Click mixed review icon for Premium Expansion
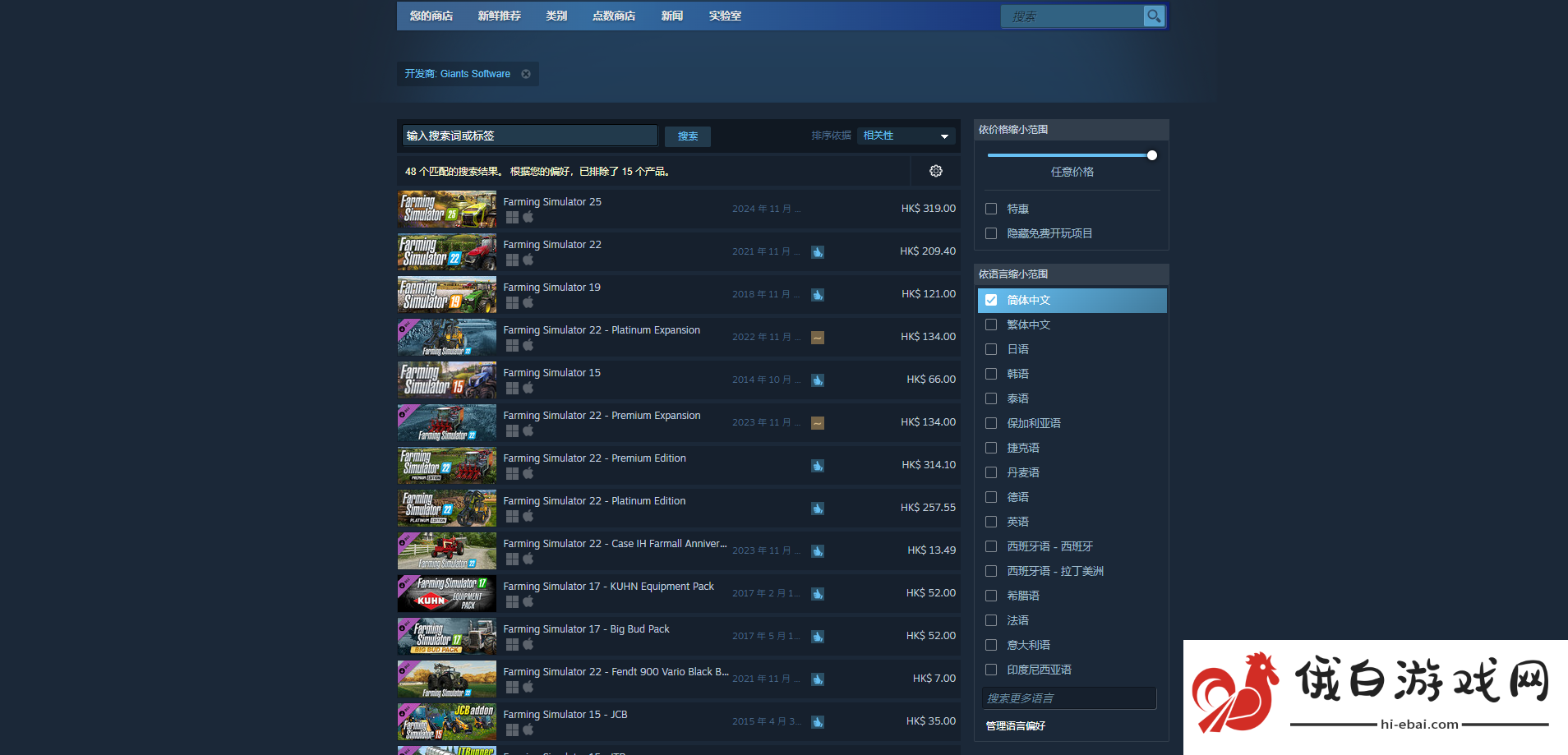 [818, 423]
